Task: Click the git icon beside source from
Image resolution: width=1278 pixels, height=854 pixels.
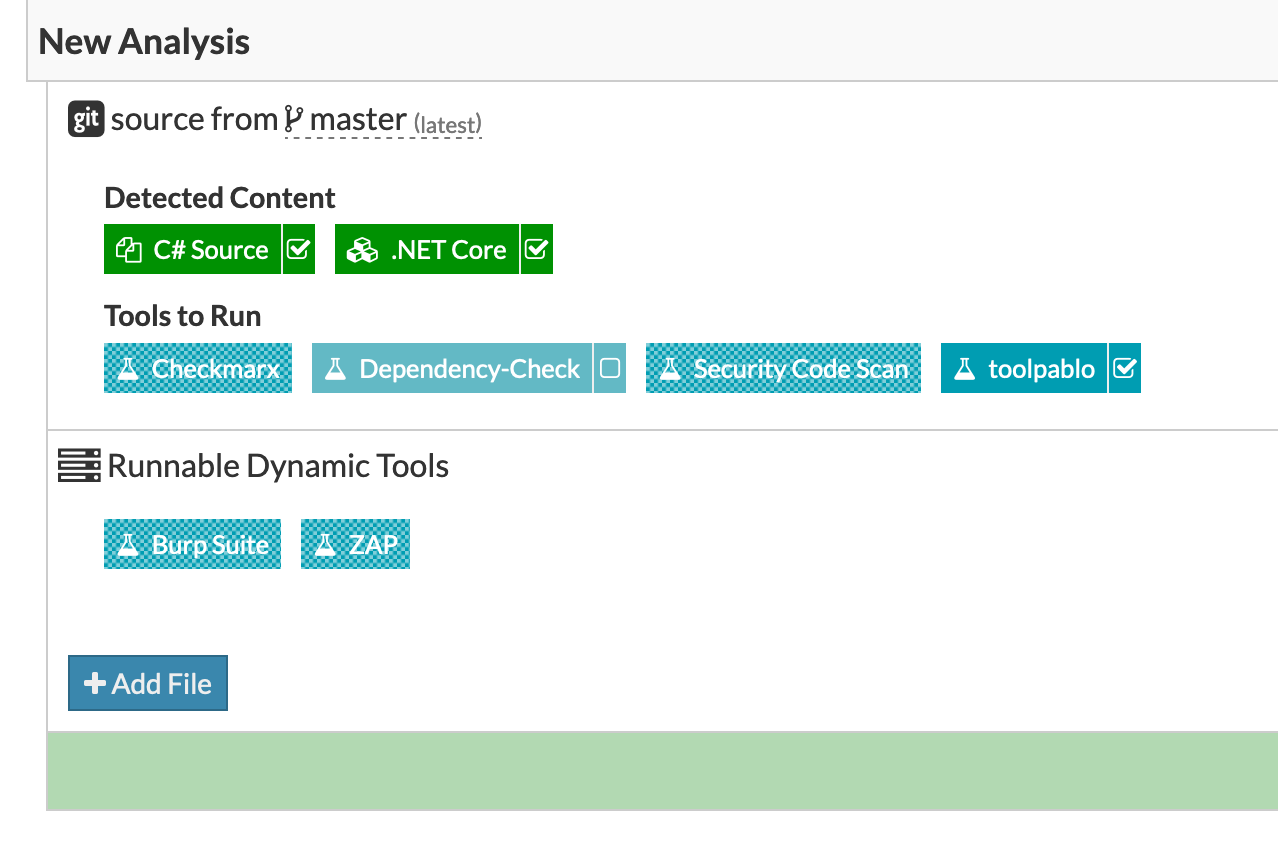Action: [84, 118]
